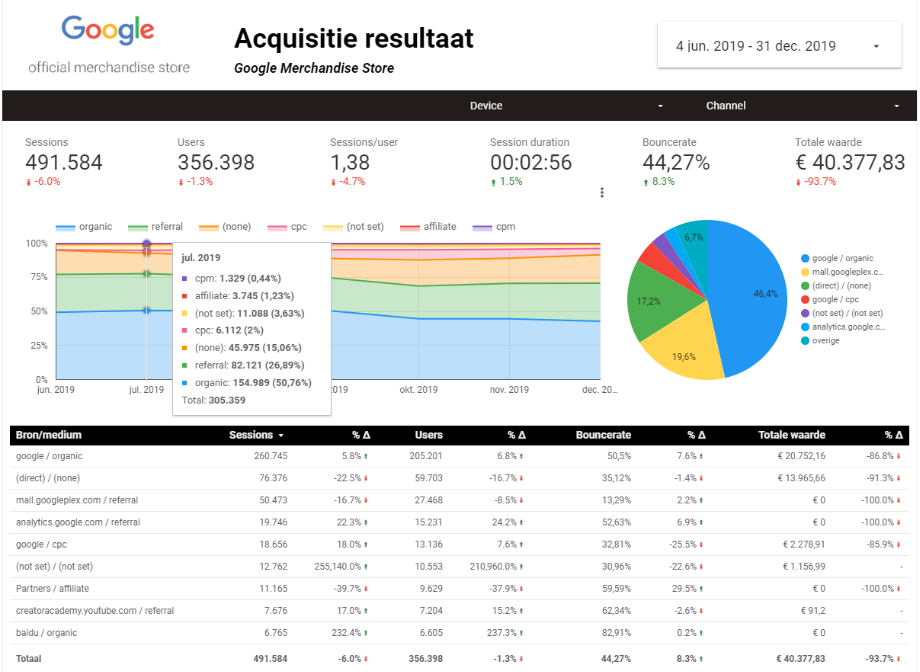Click the green referral data point marker
The width and height of the screenshot is (920, 672).
coord(147,273)
